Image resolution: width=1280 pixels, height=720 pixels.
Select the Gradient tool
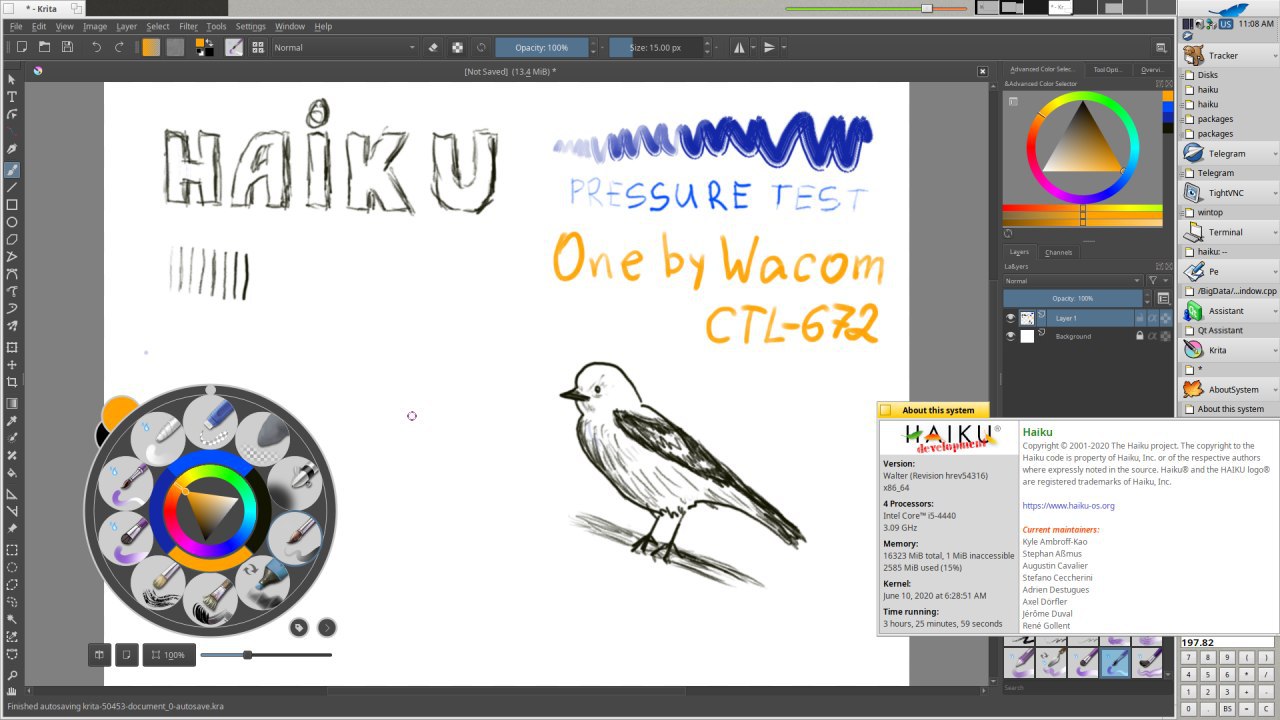click(12, 403)
